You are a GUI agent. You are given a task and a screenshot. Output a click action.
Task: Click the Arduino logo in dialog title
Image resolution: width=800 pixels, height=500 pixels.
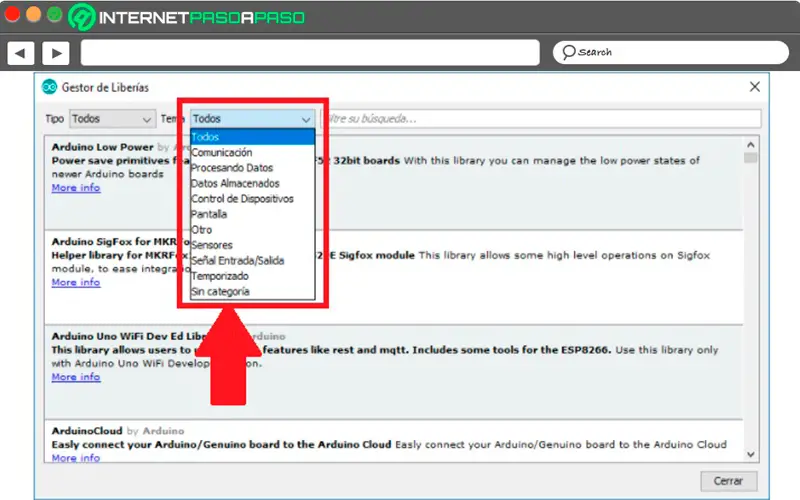pyautogui.click(x=49, y=87)
